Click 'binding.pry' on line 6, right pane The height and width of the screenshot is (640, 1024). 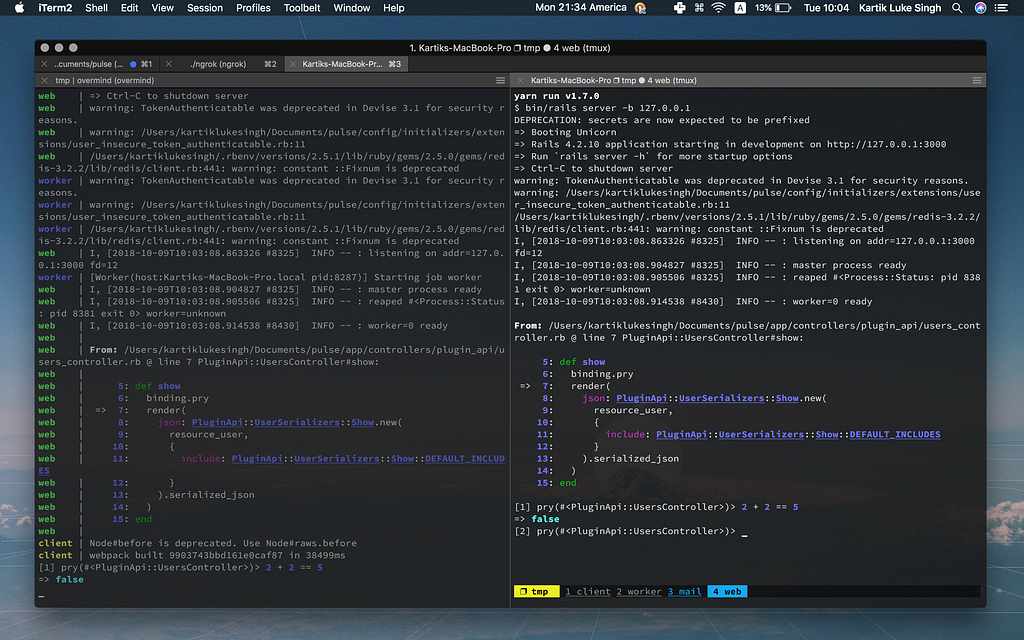click(601, 374)
